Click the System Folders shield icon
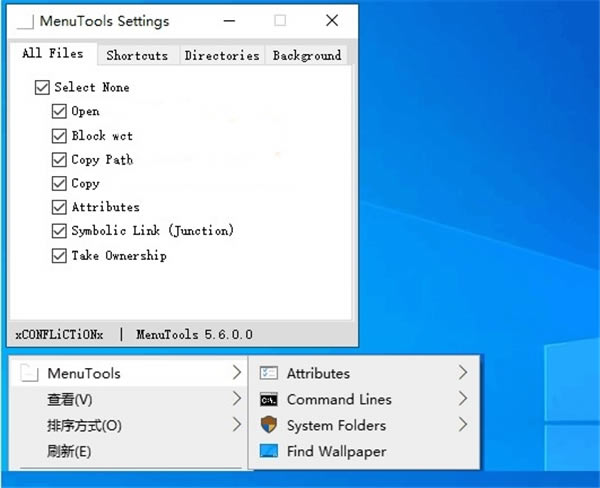The width and height of the screenshot is (600, 488). pos(269,425)
